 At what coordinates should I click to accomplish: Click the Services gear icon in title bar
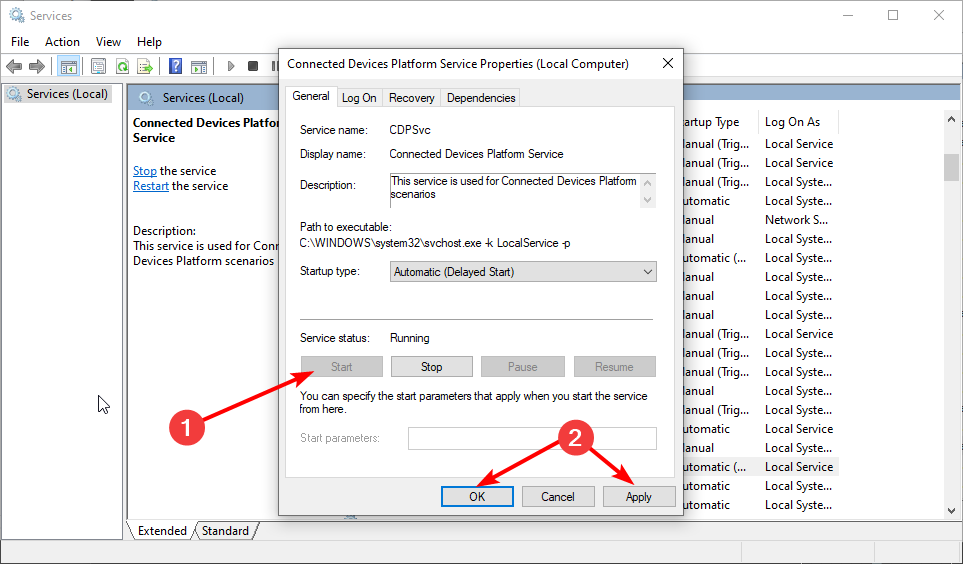coord(17,15)
